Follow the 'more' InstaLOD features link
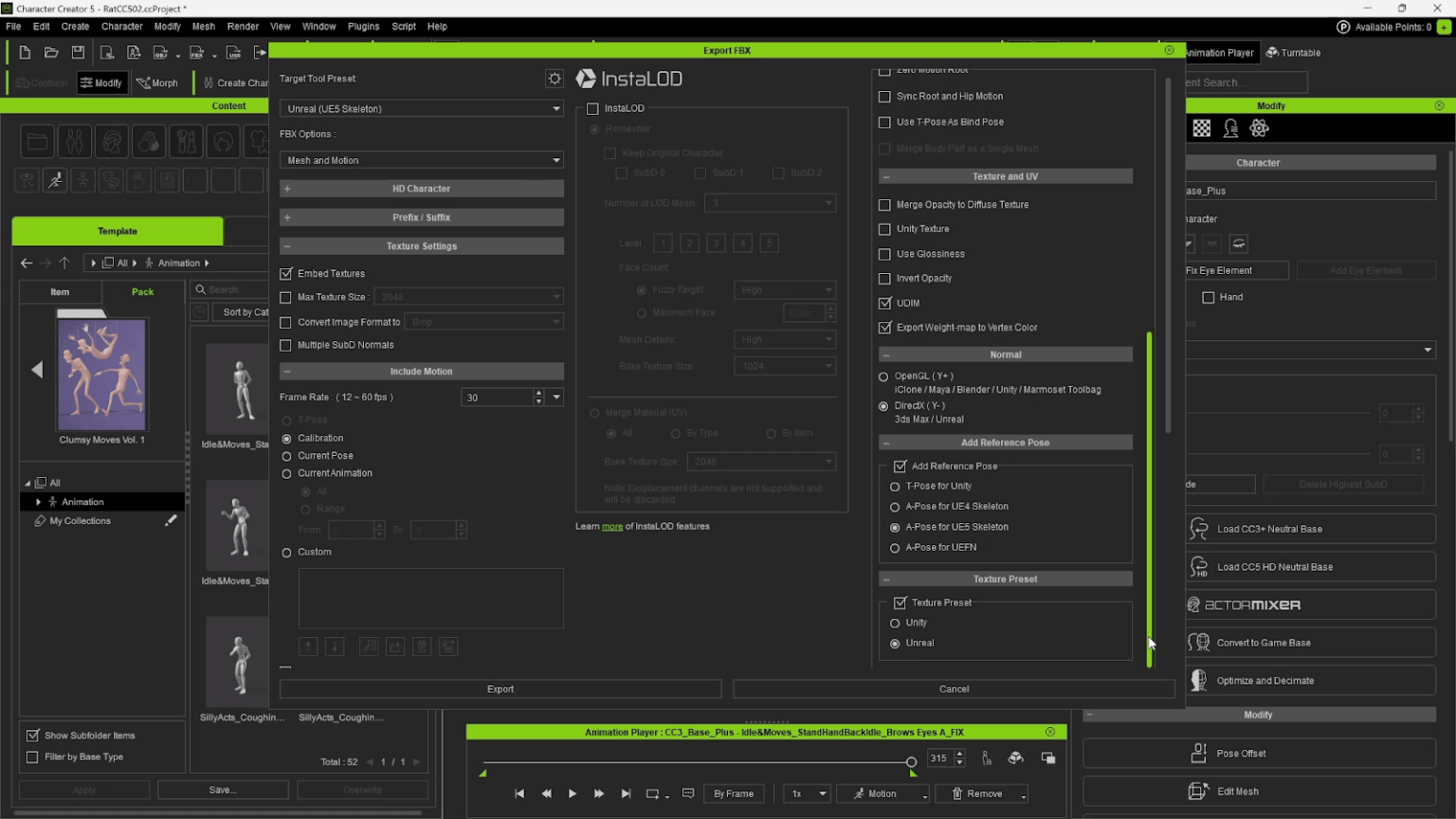 pos(612,526)
